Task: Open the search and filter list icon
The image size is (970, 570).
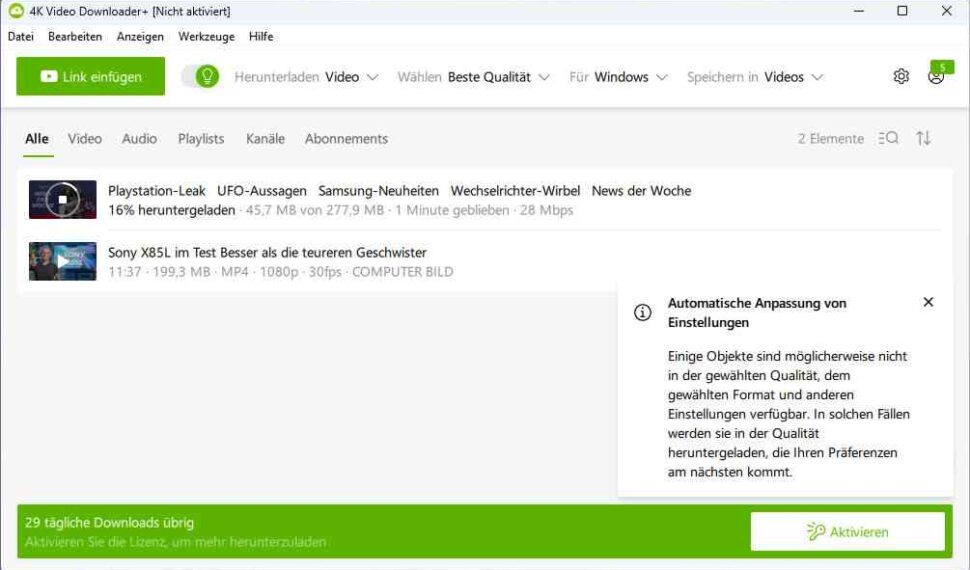Action: coord(888,139)
